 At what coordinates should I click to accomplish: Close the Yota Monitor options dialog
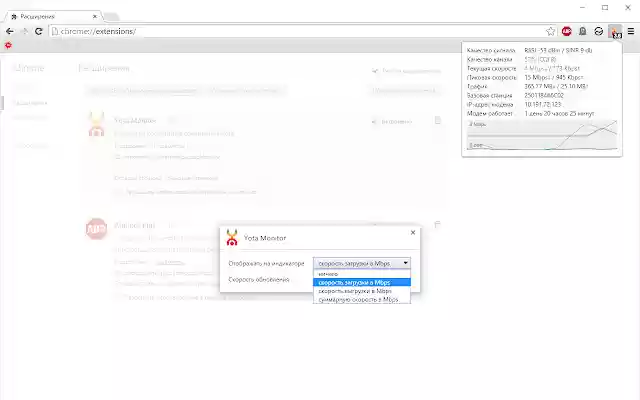tap(413, 232)
